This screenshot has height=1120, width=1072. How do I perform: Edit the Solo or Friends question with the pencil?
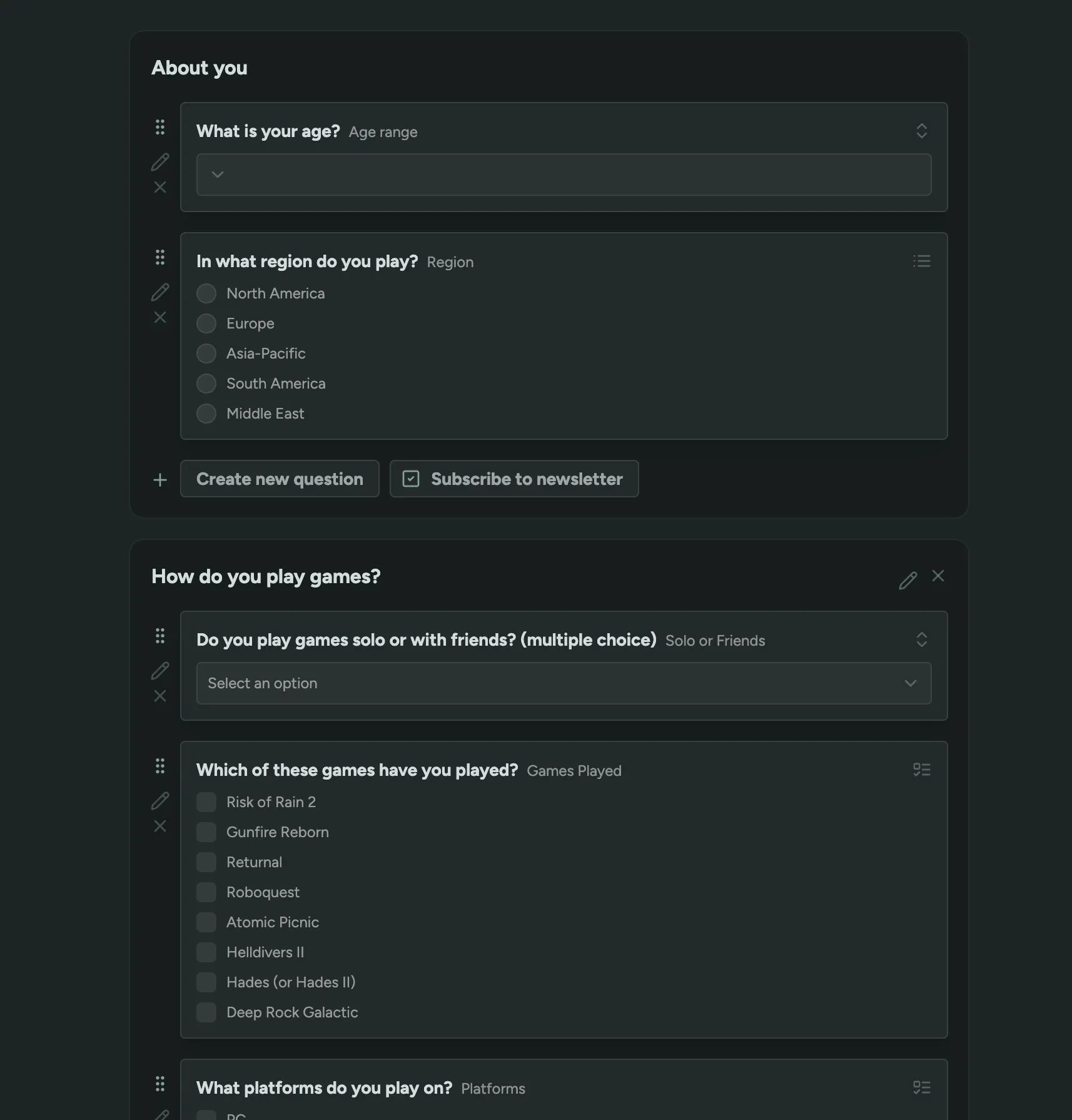160,669
